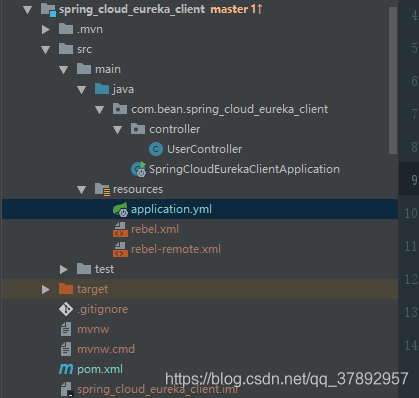
Task: Click the .gitignore git icon
Action: (66, 309)
